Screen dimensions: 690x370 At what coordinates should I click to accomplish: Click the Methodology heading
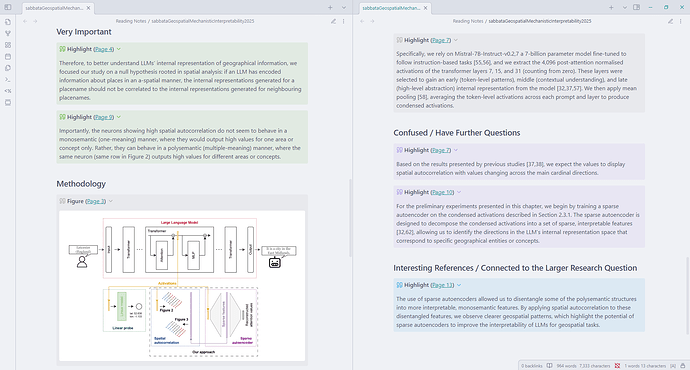81,184
